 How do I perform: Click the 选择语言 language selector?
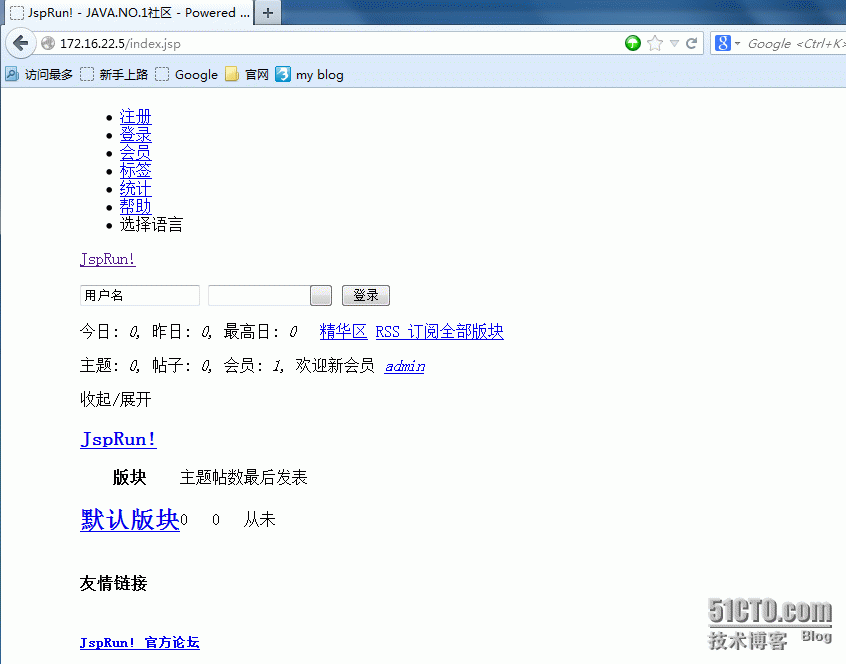coord(151,224)
